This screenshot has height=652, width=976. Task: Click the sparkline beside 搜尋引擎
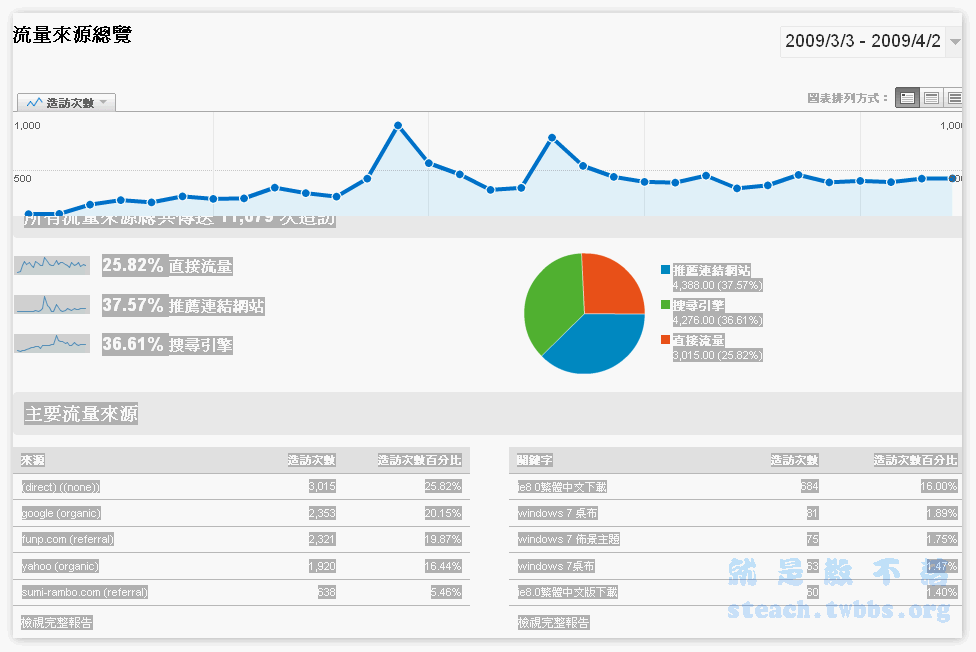click(x=52, y=343)
